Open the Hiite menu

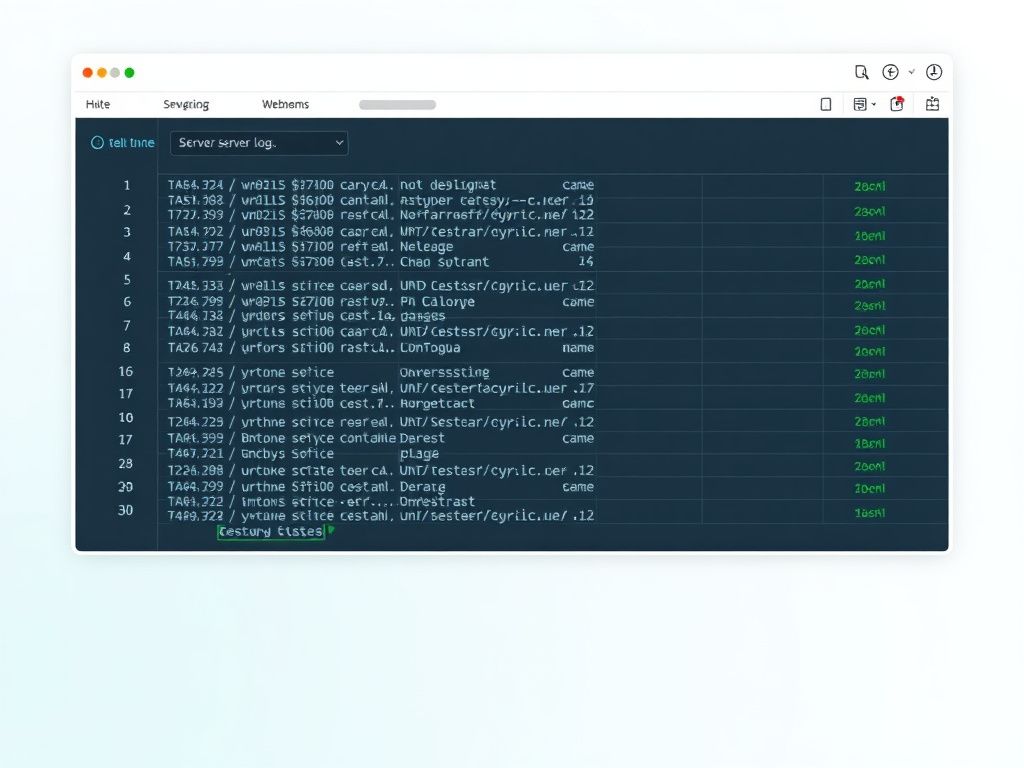[x=98, y=104]
